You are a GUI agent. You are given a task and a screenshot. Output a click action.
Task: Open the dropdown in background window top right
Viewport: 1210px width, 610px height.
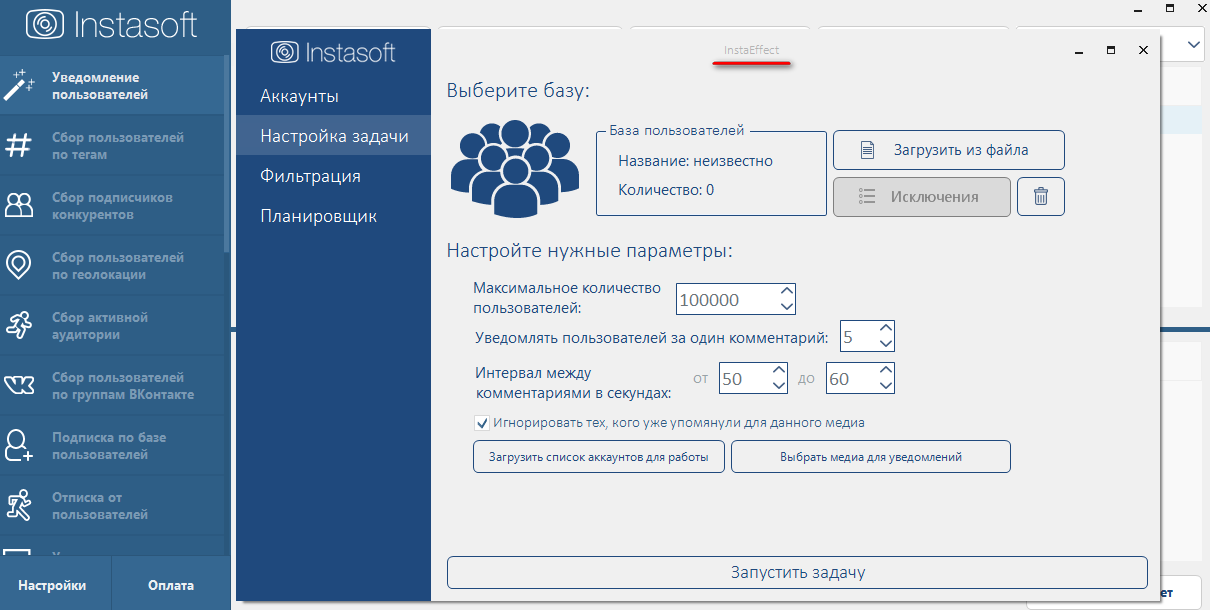pyautogui.click(x=1194, y=43)
